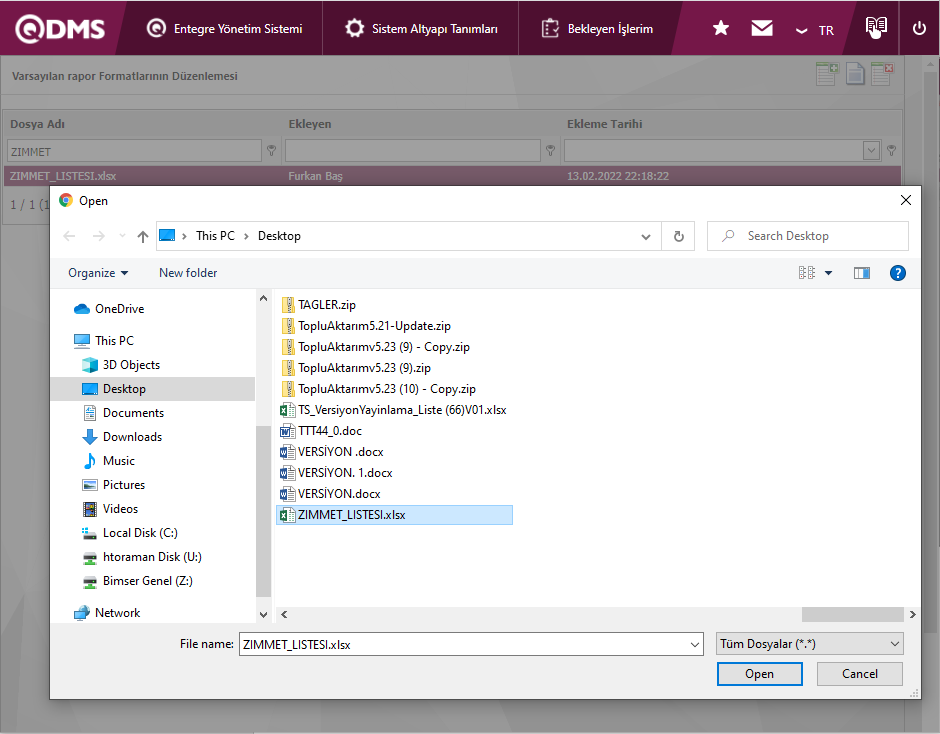Click the New folder button
The image size is (940, 734).
point(188,273)
